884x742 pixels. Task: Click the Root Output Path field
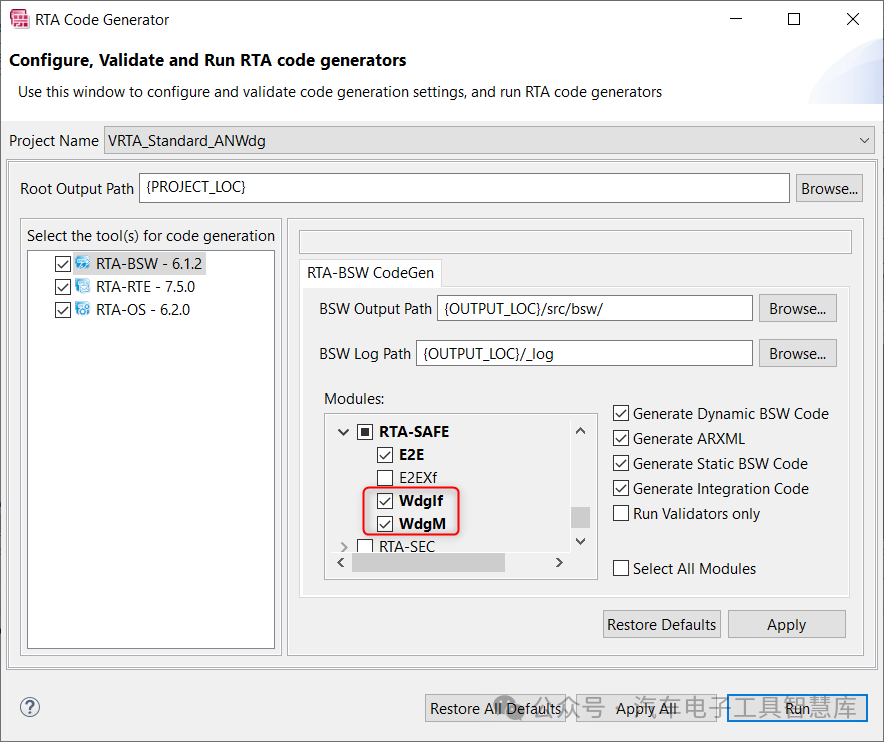pos(464,188)
